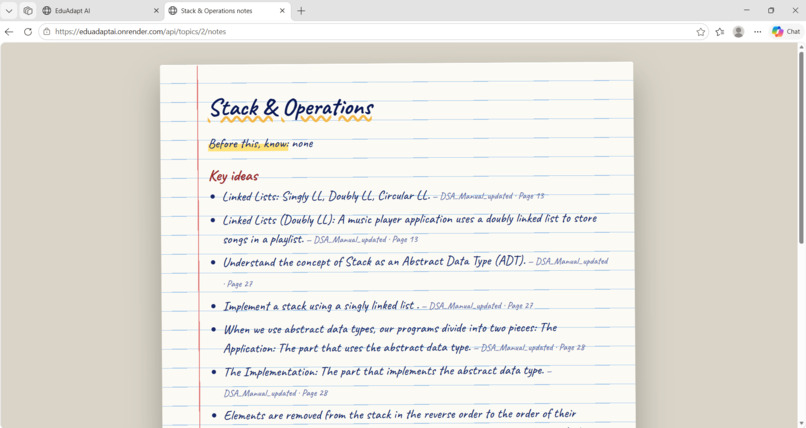The height and width of the screenshot is (428, 806).
Task: Open the Settings and more menu
Action: [758, 32]
